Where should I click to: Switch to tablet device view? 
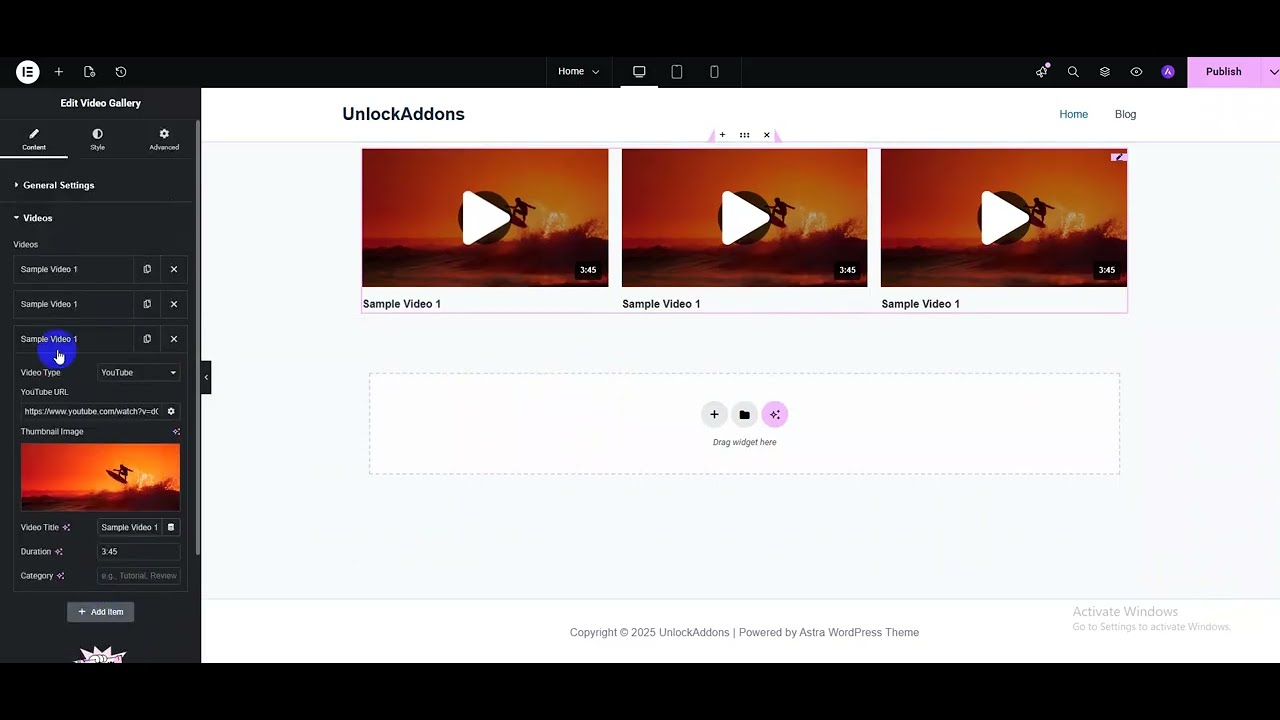coord(677,72)
